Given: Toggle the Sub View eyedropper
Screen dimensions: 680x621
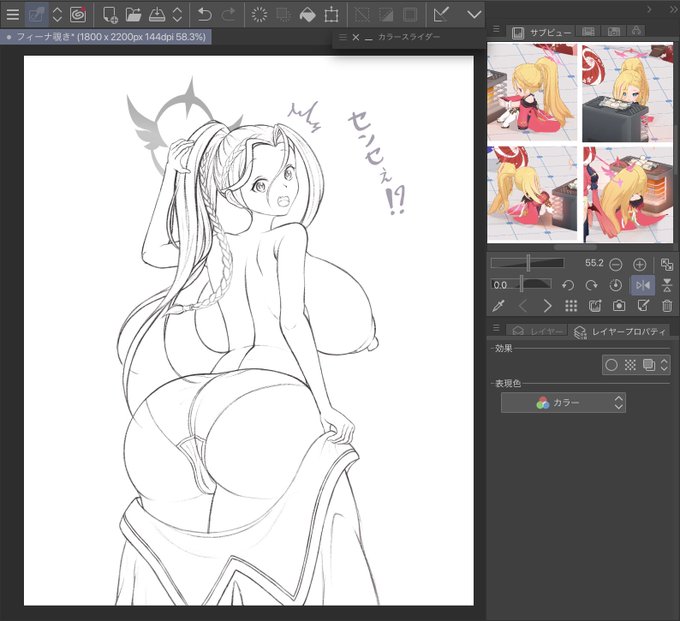Looking at the screenshot, I should pyautogui.click(x=498, y=306).
